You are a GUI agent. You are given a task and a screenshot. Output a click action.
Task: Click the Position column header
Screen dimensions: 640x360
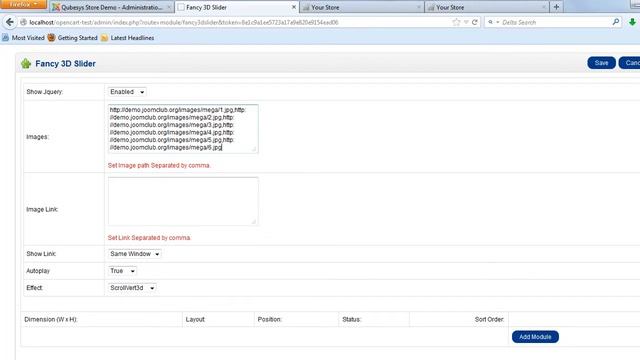click(x=269, y=320)
